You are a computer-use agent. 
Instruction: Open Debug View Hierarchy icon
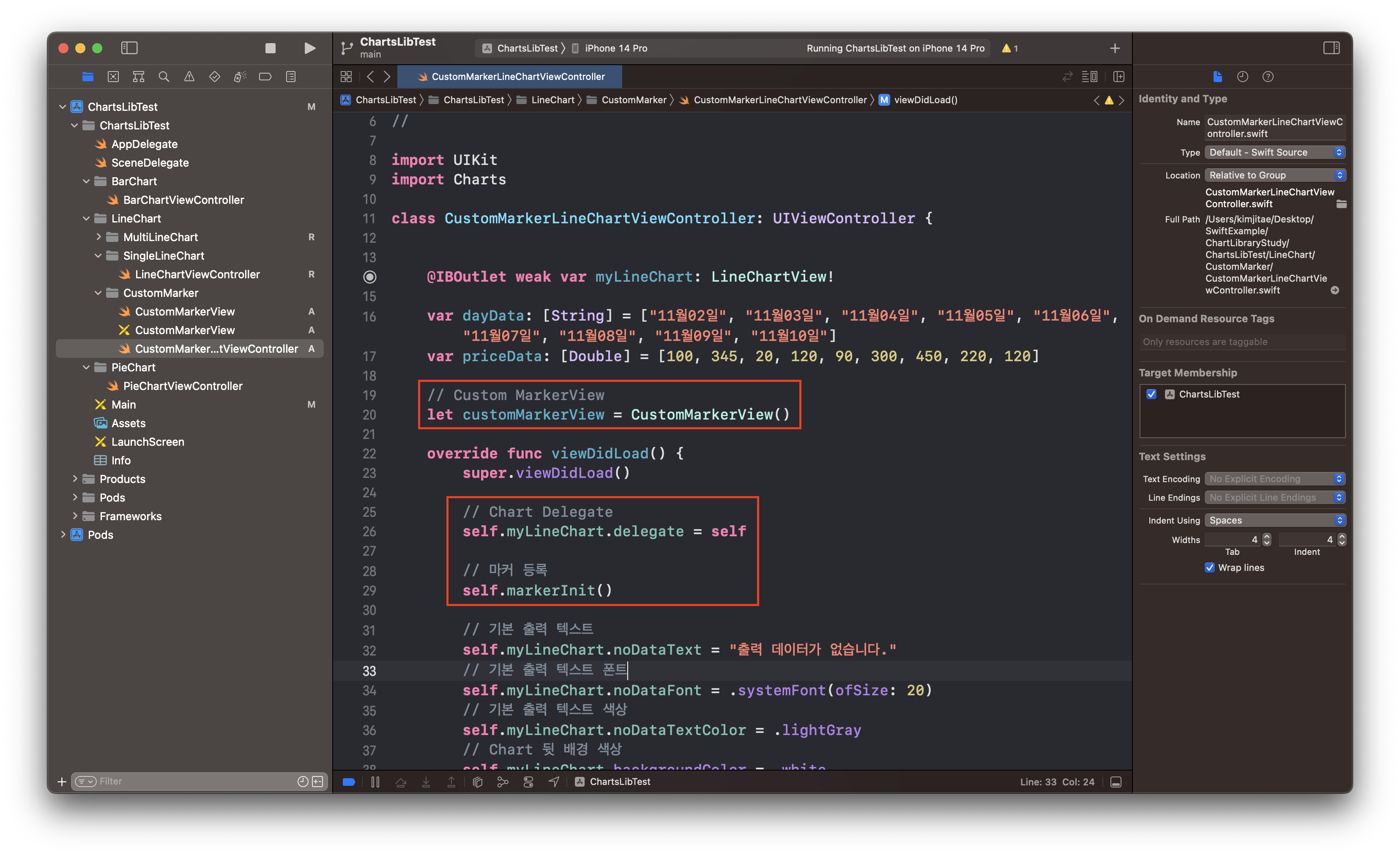(477, 782)
